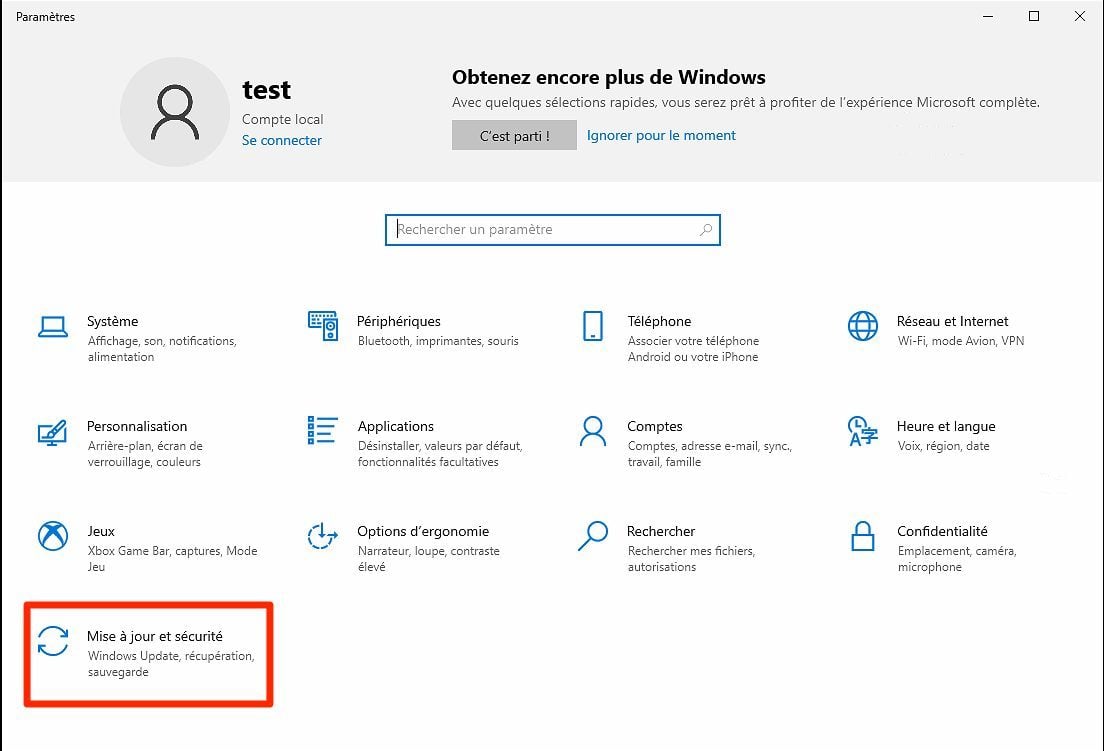The width and height of the screenshot is (1104, 751).
Task: Click the Mise à jour refresh arrows icon
Action: pyautogui.click(x=53, y=640)
